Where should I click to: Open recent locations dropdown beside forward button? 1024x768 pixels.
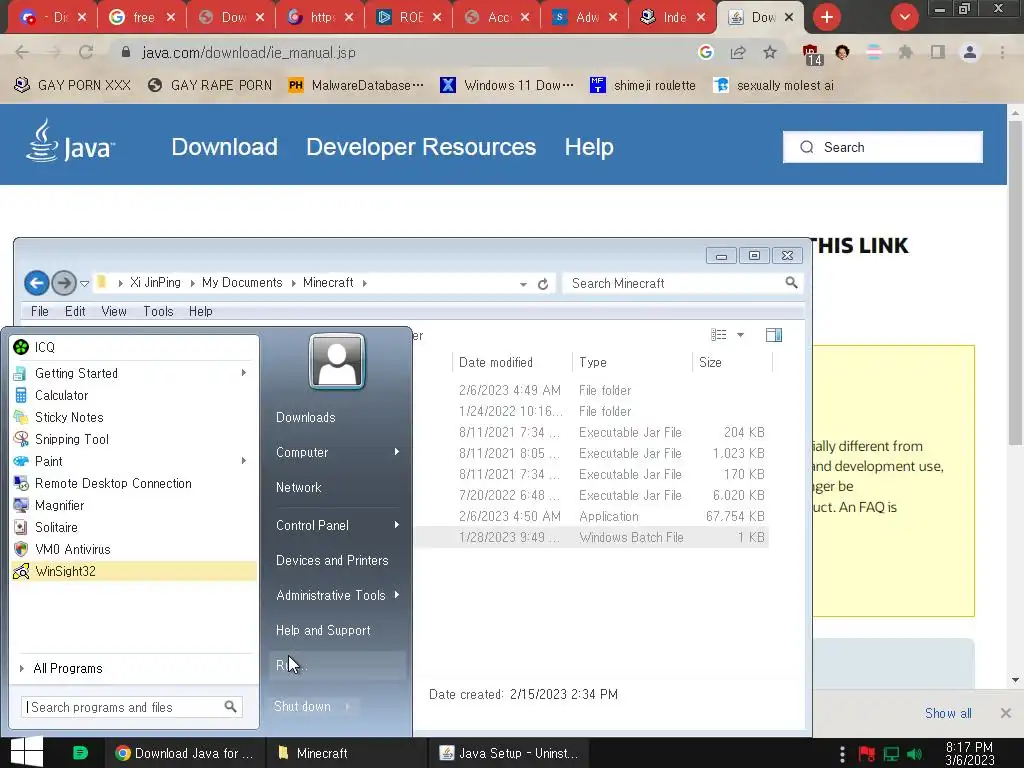84,283
